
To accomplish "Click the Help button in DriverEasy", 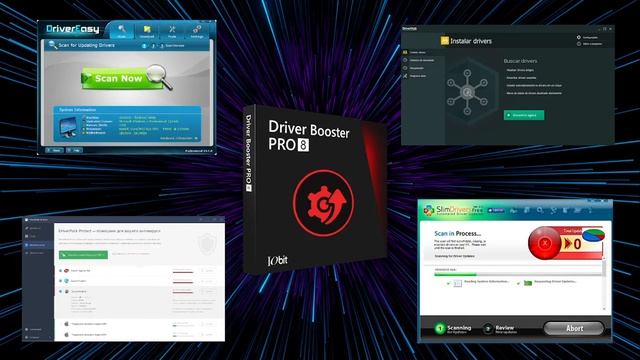I will pyautogui.click(x=75, y=150).
